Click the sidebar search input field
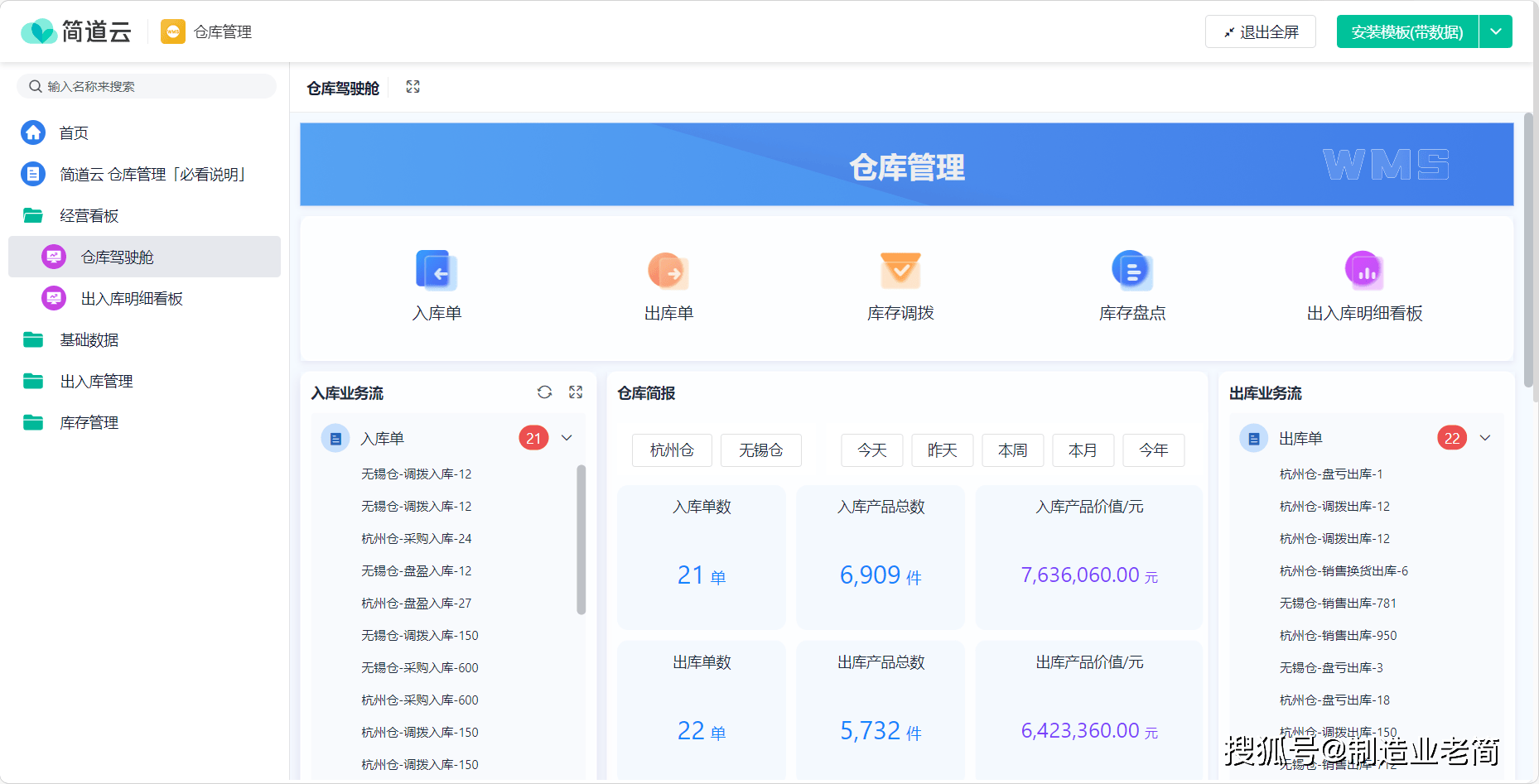Screen dimensions: 1539x784 pos(147,85)
